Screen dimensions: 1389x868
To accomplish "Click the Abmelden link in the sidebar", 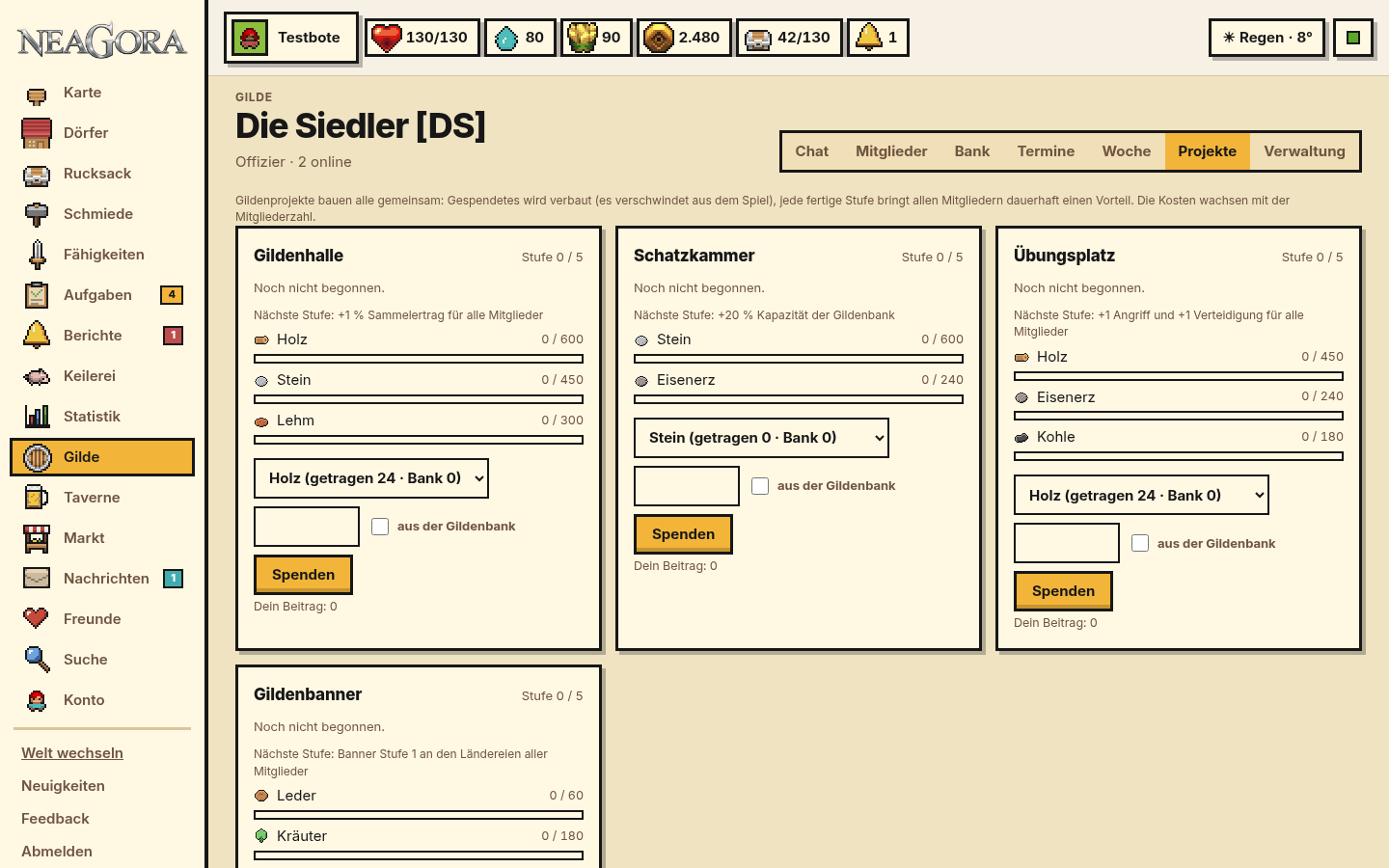I will click(x=57, y=852).
